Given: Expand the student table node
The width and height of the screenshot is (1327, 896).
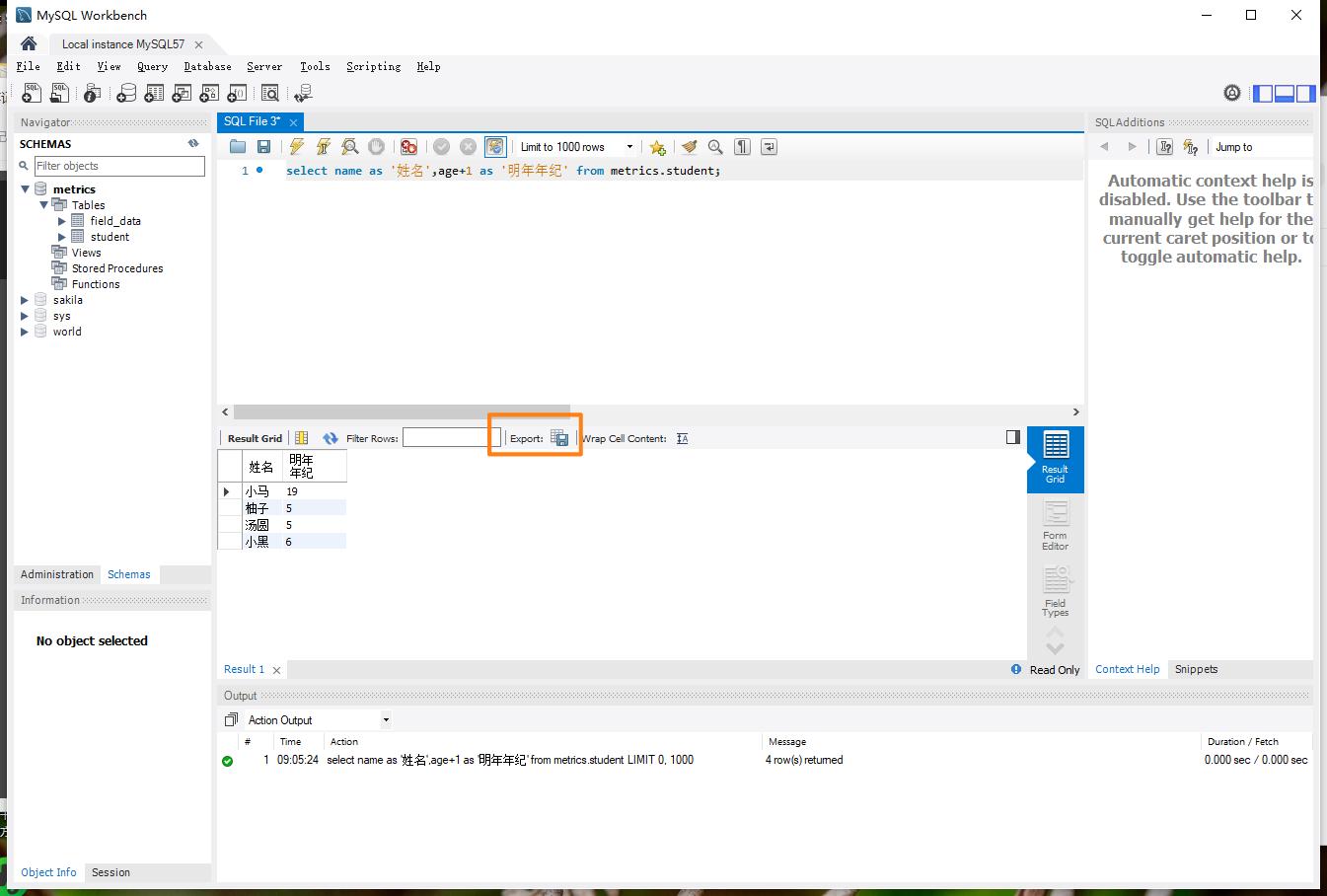Looking at the screenshot, I should pos(62,237).
